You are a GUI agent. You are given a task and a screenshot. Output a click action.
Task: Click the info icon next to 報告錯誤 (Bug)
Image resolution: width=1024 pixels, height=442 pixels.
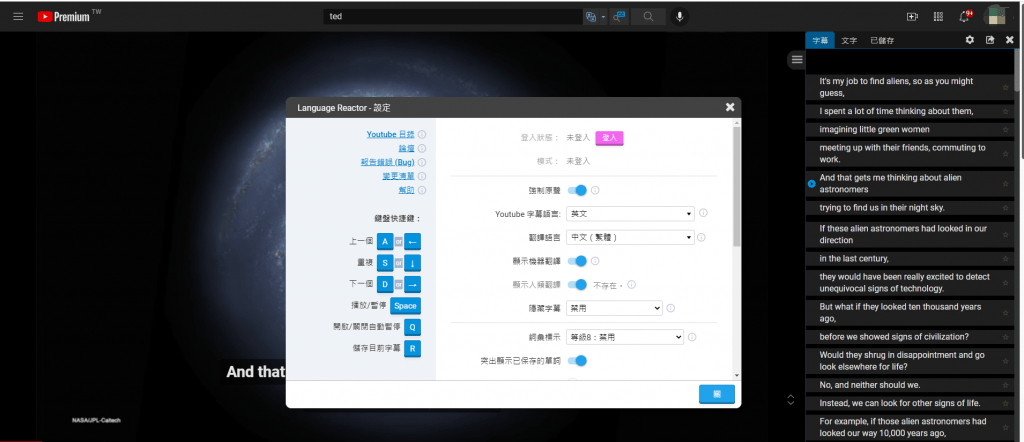(x=422, y=163)
